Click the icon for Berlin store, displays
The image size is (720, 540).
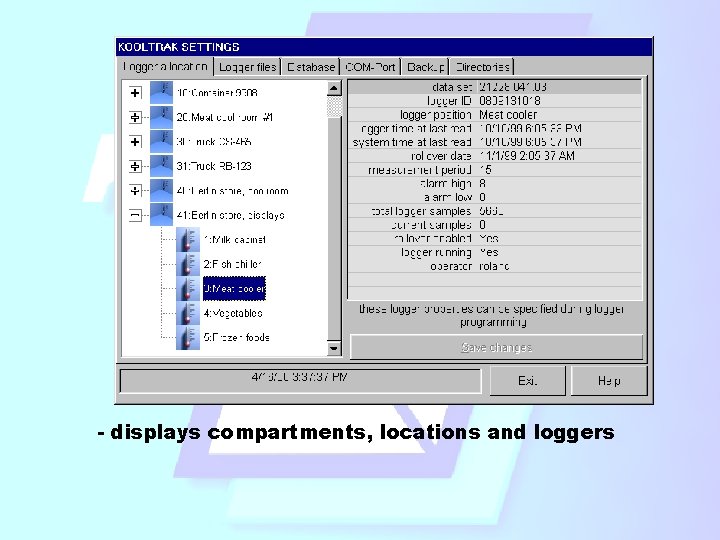[x=161, y=215]
